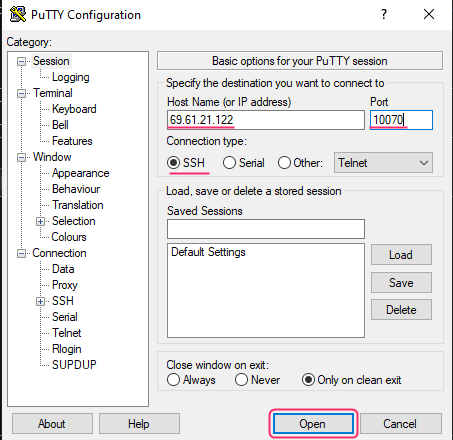
Task: Click the Open button
Action: pyautogui.click(x=313, y=424)
